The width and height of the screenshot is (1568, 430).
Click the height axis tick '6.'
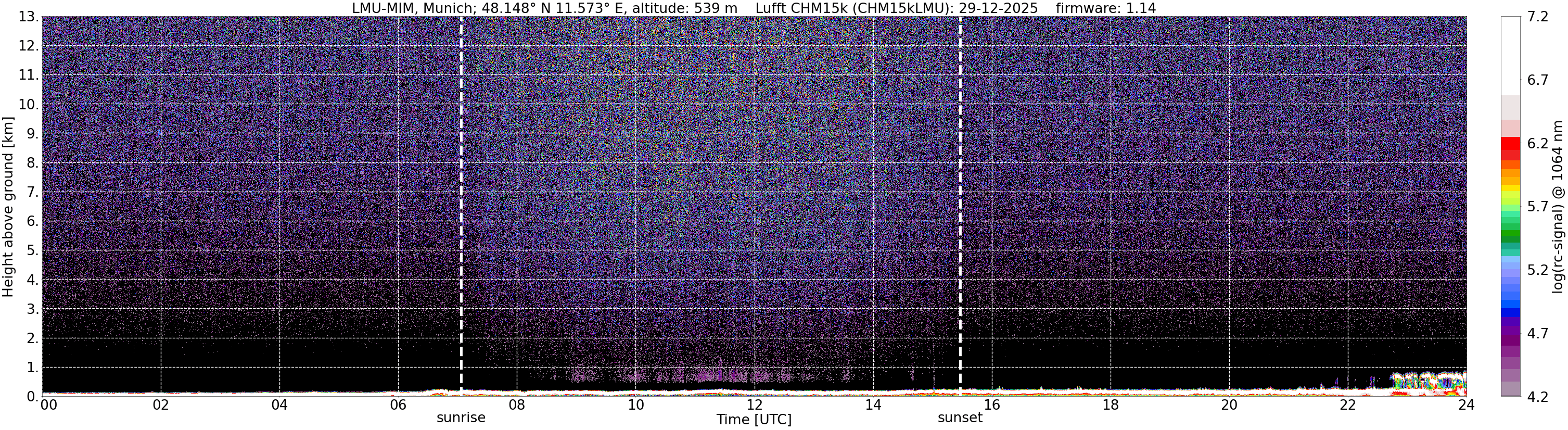(x=32, y=222)
